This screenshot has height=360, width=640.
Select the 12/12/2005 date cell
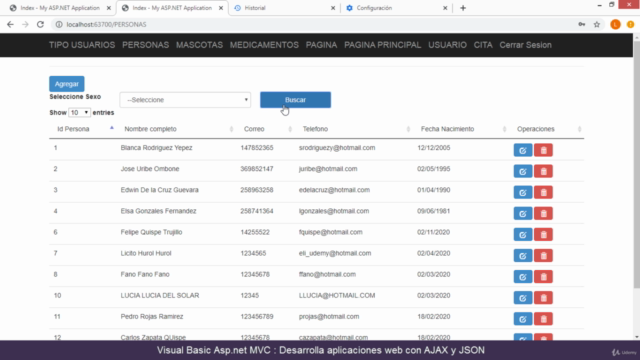pos(433,148)
